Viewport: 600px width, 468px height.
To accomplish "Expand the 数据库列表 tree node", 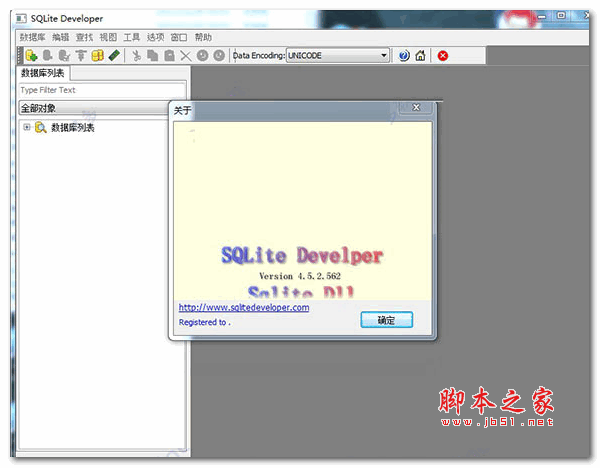I will [x=26, y=127].
